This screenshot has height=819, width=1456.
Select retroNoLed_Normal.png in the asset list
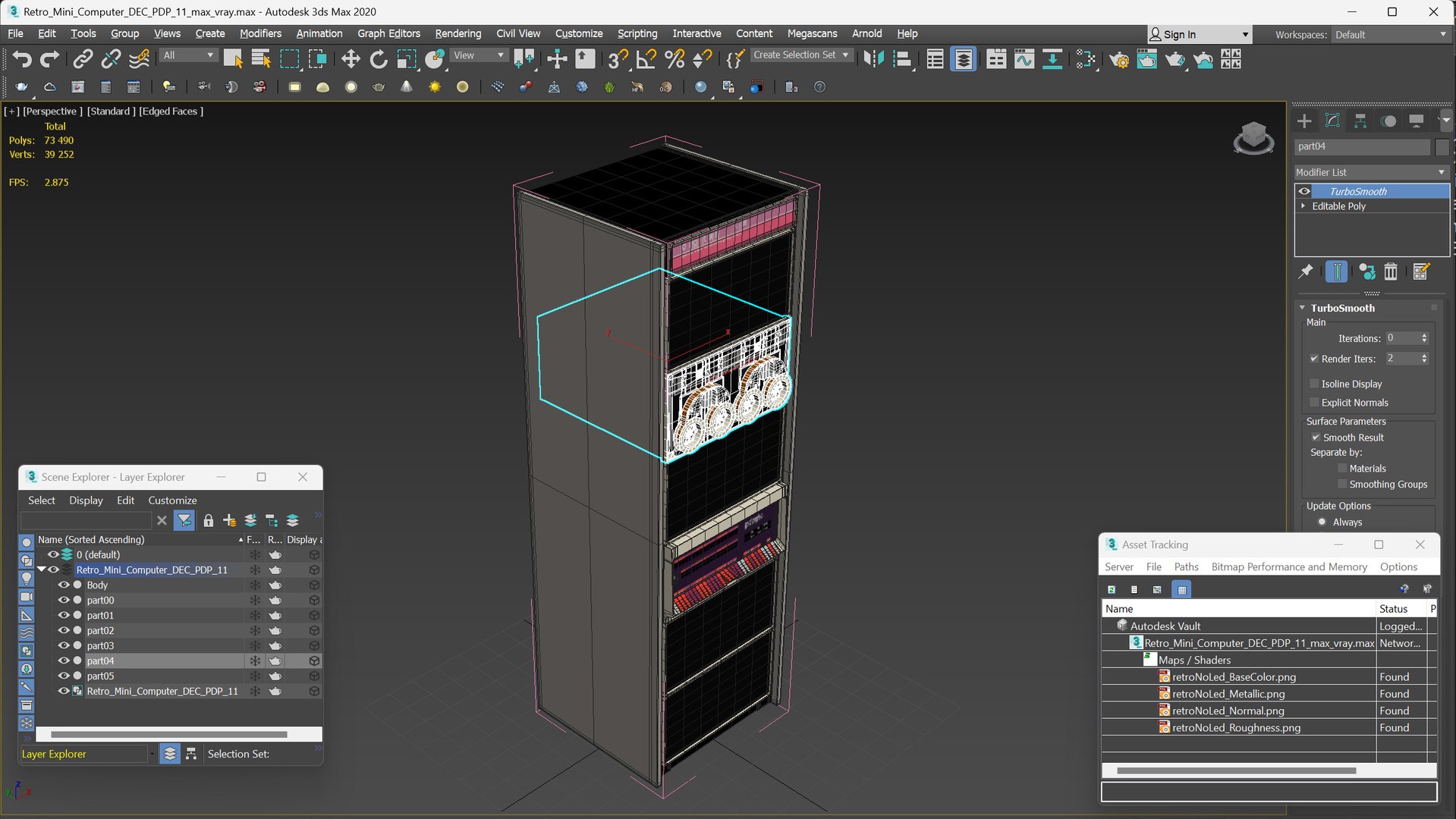coord(1228,711)
